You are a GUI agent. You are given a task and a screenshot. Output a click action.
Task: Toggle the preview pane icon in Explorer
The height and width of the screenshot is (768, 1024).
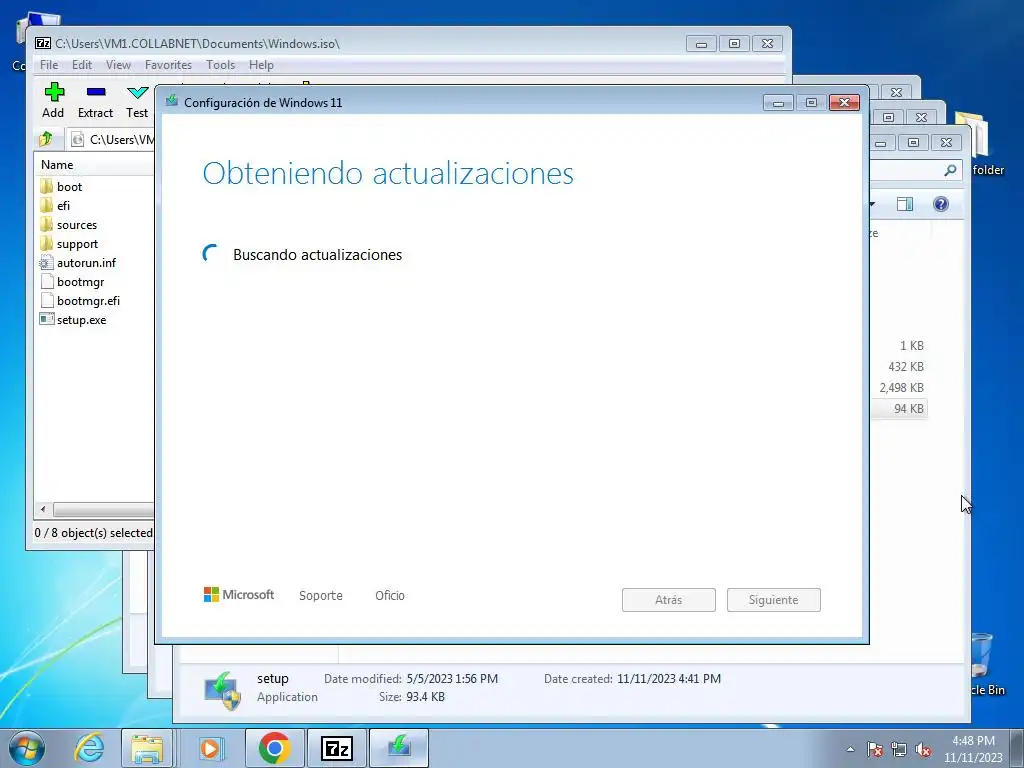point(905,204)
